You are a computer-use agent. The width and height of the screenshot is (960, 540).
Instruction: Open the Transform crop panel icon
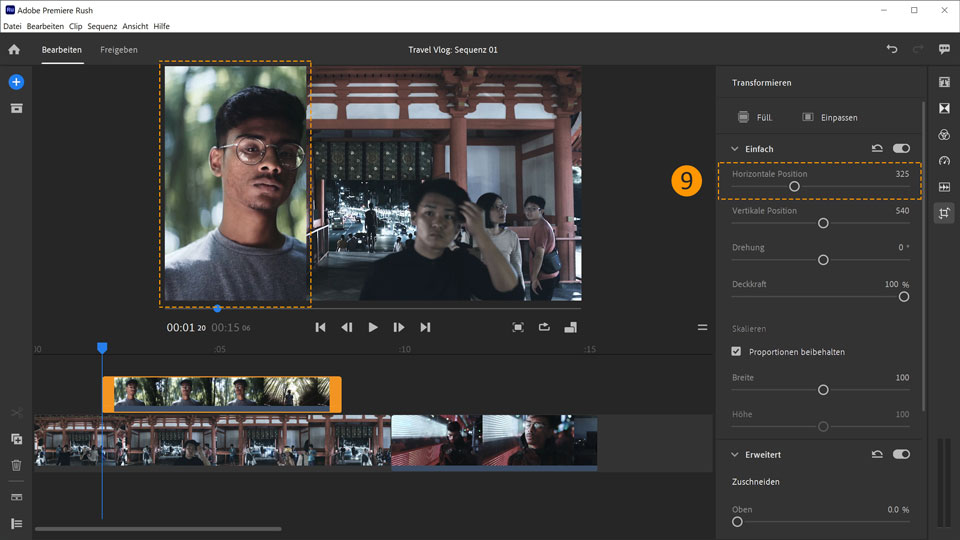944,213
